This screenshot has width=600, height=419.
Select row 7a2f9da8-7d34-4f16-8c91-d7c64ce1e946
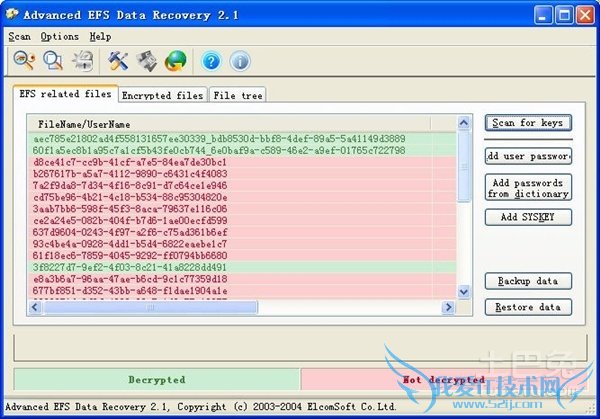pyautogui.click(x=242, y=186)
